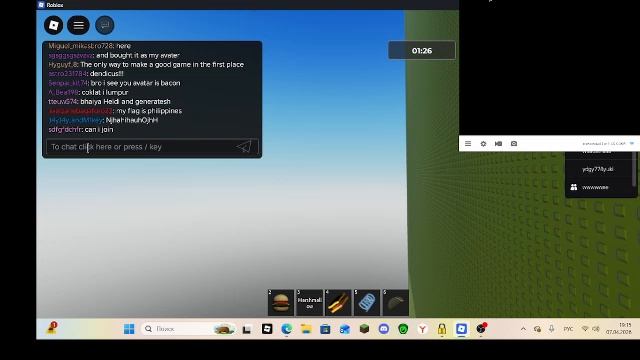Open the green shield app on the taskbar
This screenshot has width=640, height=360.
pyautogui.click(x=403, y=329)
